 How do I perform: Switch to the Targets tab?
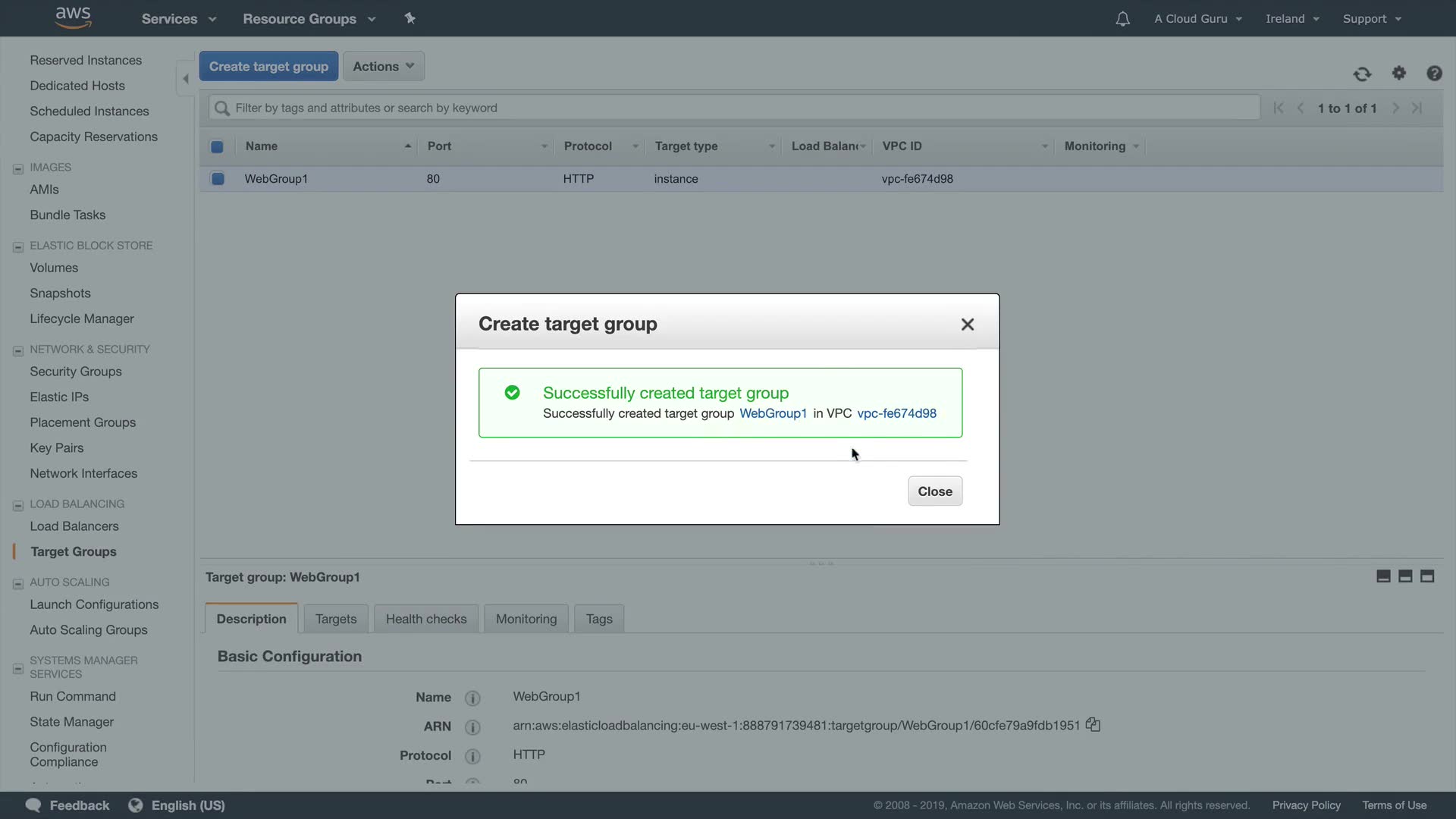coord(335,619)
